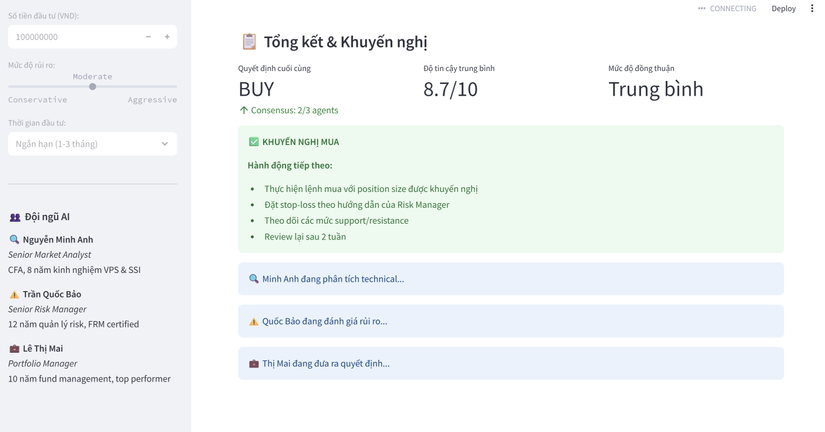Click the magnifier icon next to Nguyễn Minh Anh
Image resolution: width=825 pixels, height=432 pixels.
pos(14,239)
